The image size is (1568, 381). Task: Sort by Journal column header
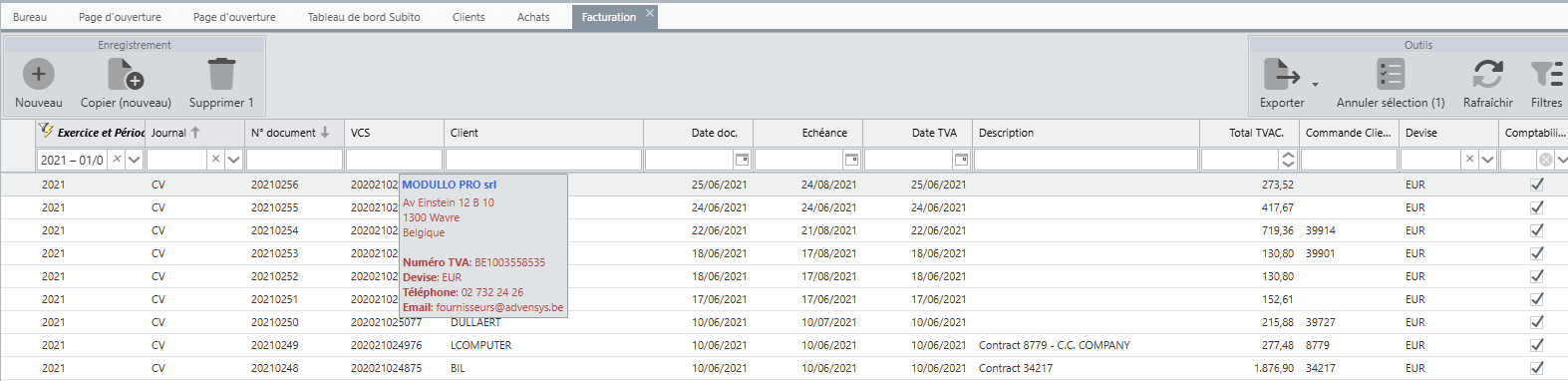pyautogui.click(x=194, y=133)
